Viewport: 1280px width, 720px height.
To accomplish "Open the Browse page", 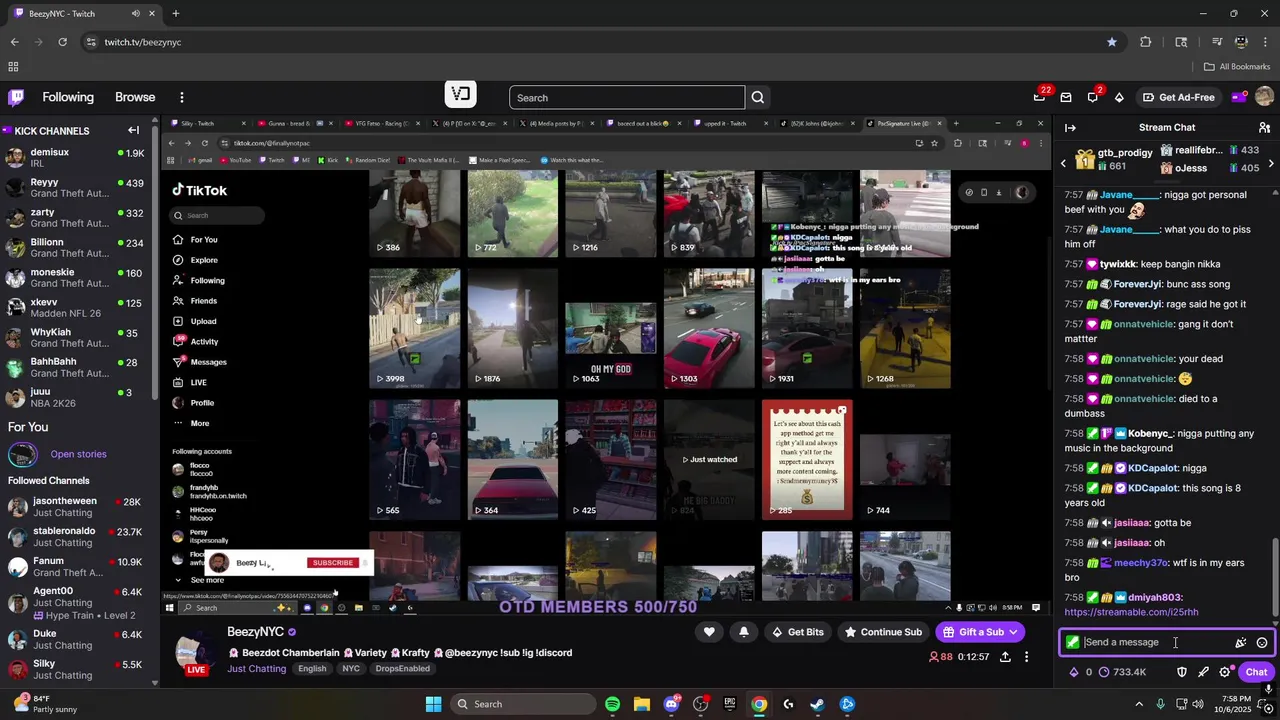I will 135,97.
